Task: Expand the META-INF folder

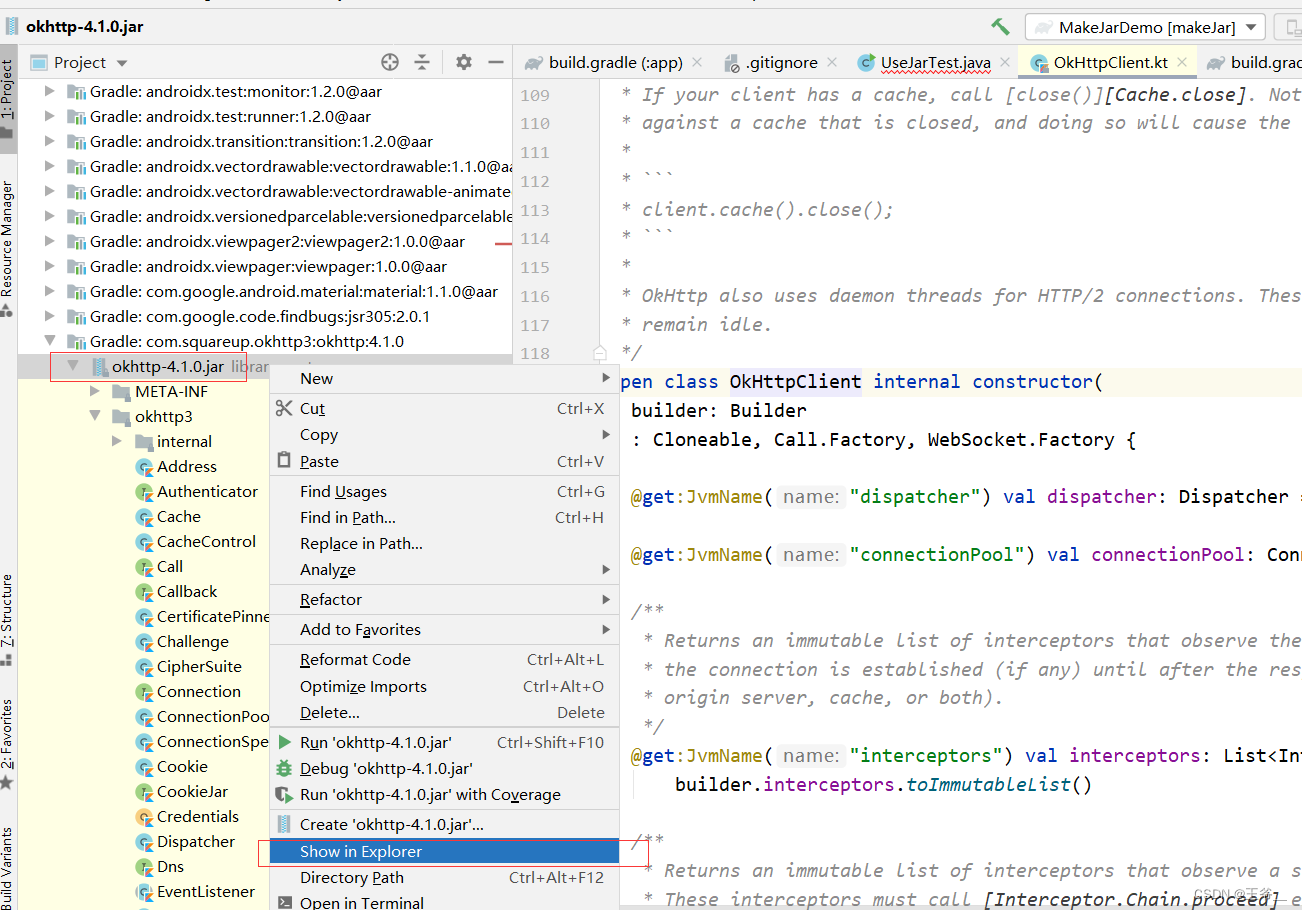Action: 95,391
